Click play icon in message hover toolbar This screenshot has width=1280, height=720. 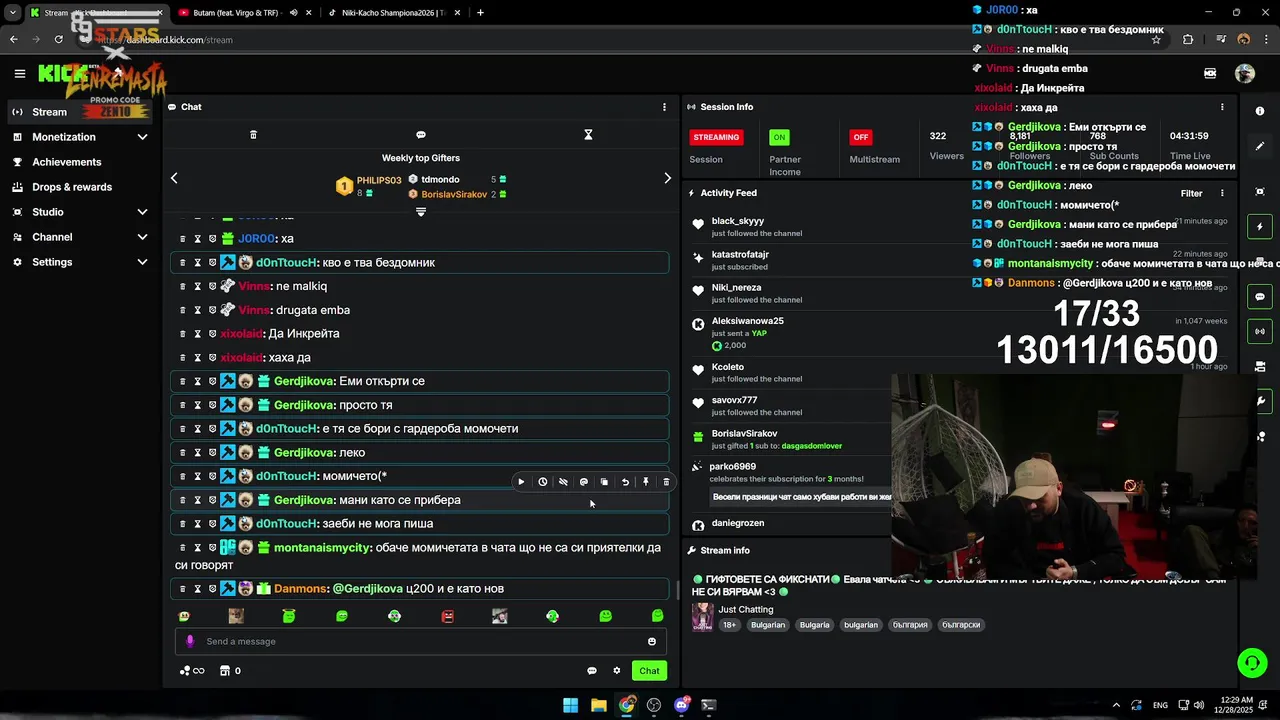(x=521, y=482)
